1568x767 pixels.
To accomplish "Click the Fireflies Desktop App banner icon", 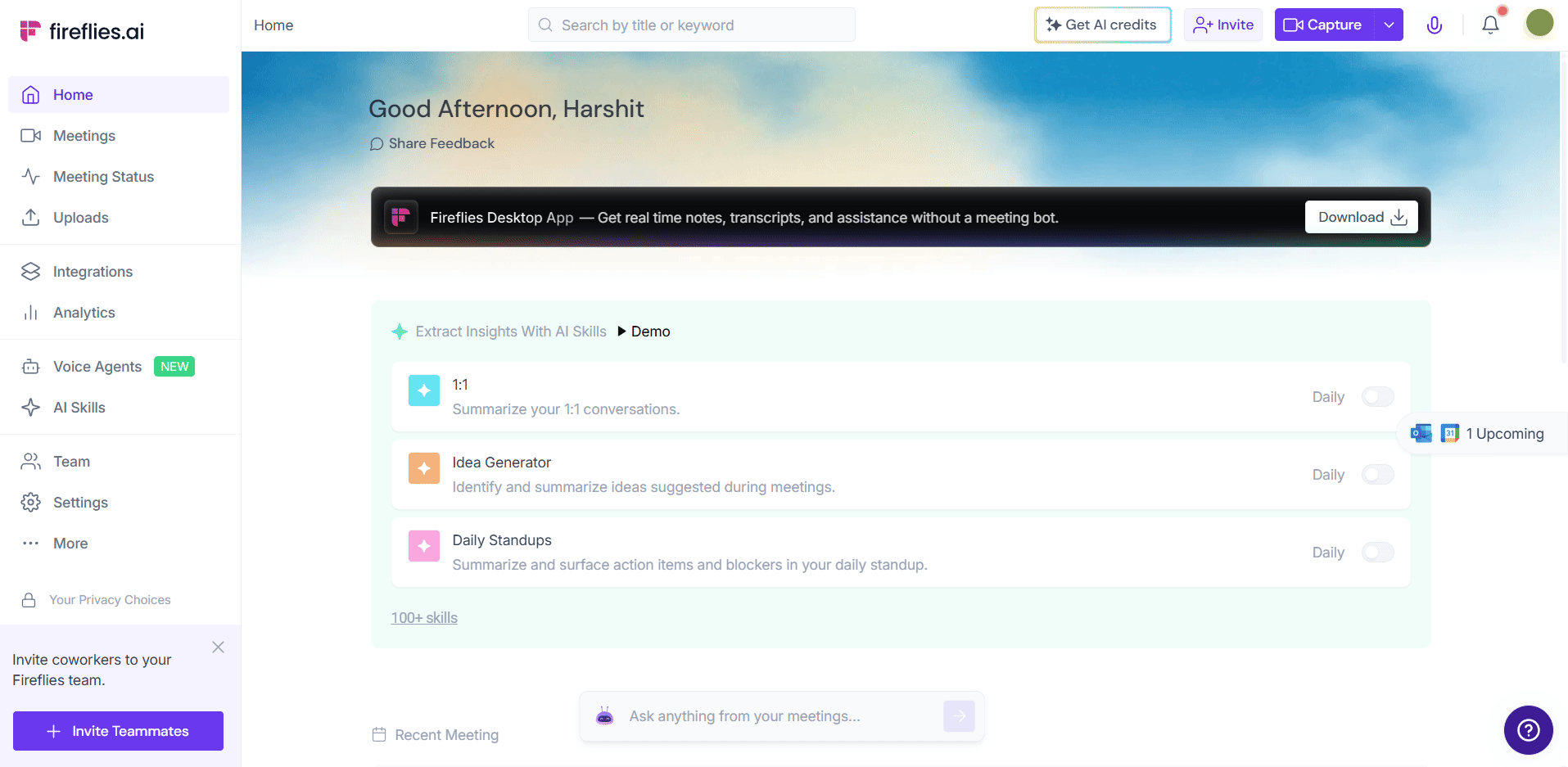I will [401, 217].
